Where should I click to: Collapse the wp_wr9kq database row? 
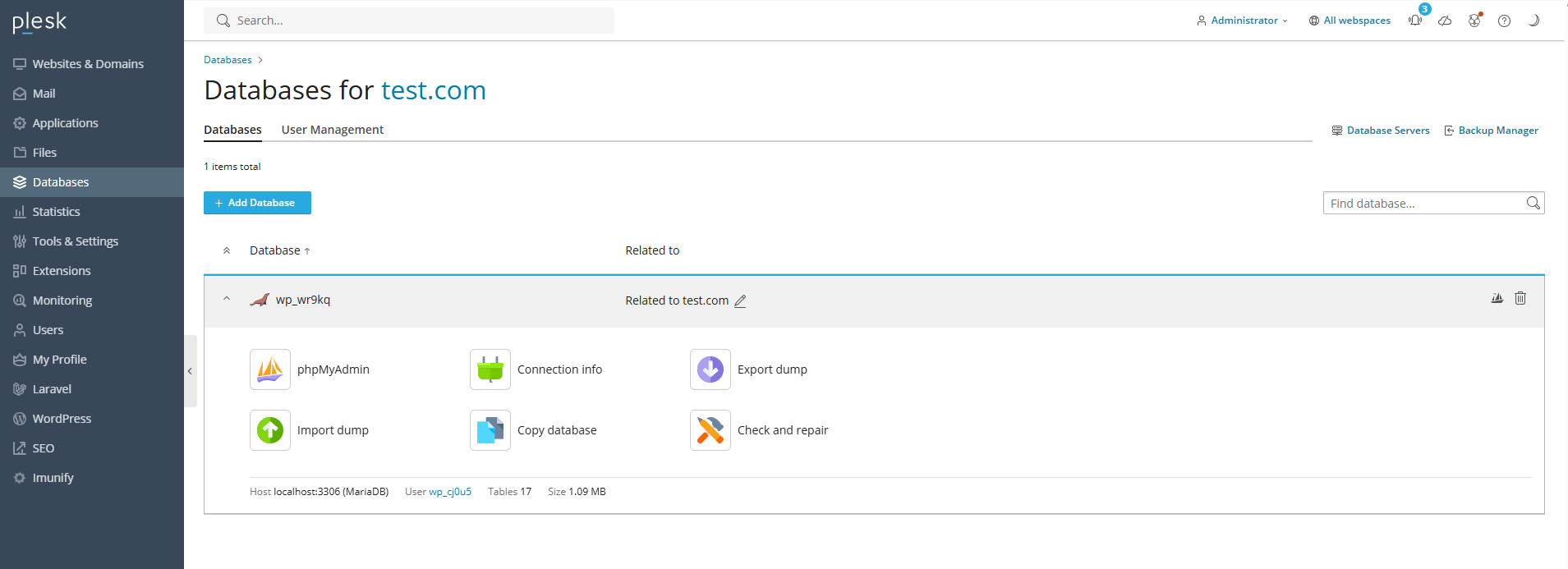pyautogui.click(x=227, y=299)
